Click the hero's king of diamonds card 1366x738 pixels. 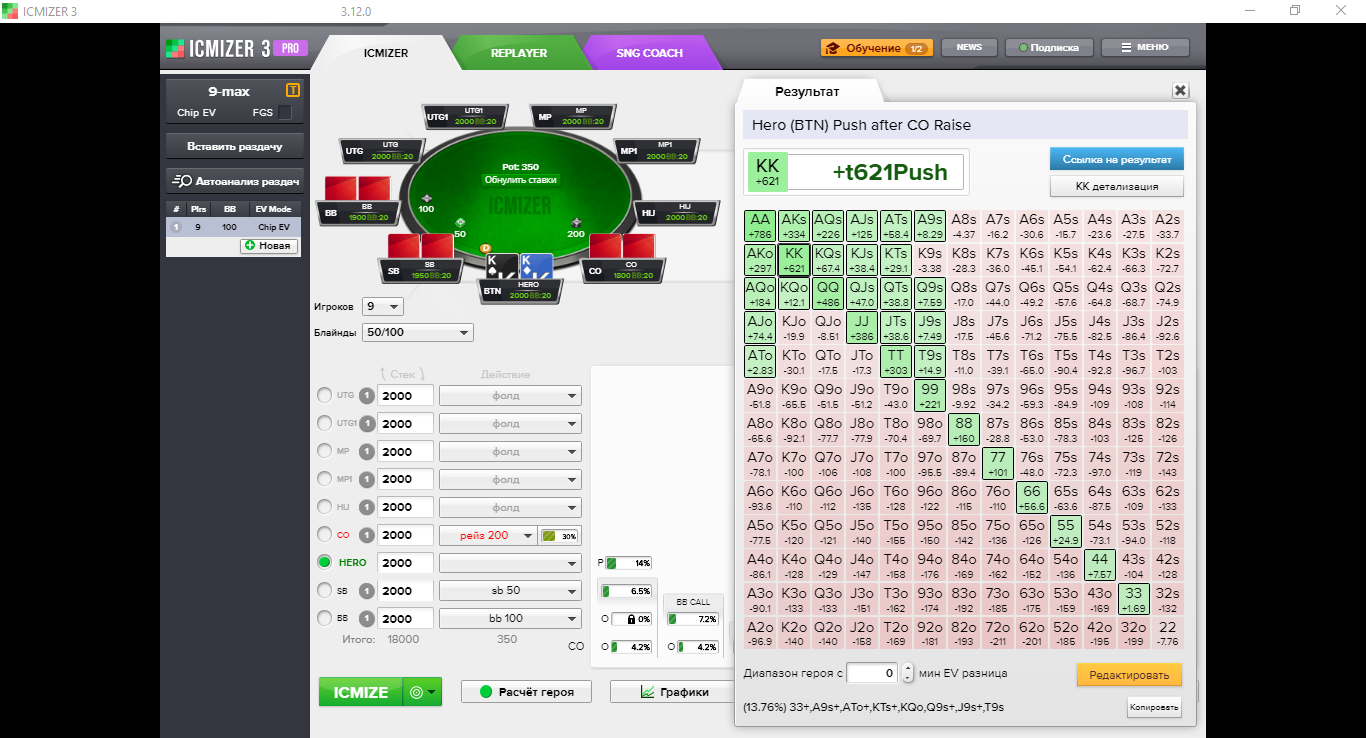coord(535,267)
